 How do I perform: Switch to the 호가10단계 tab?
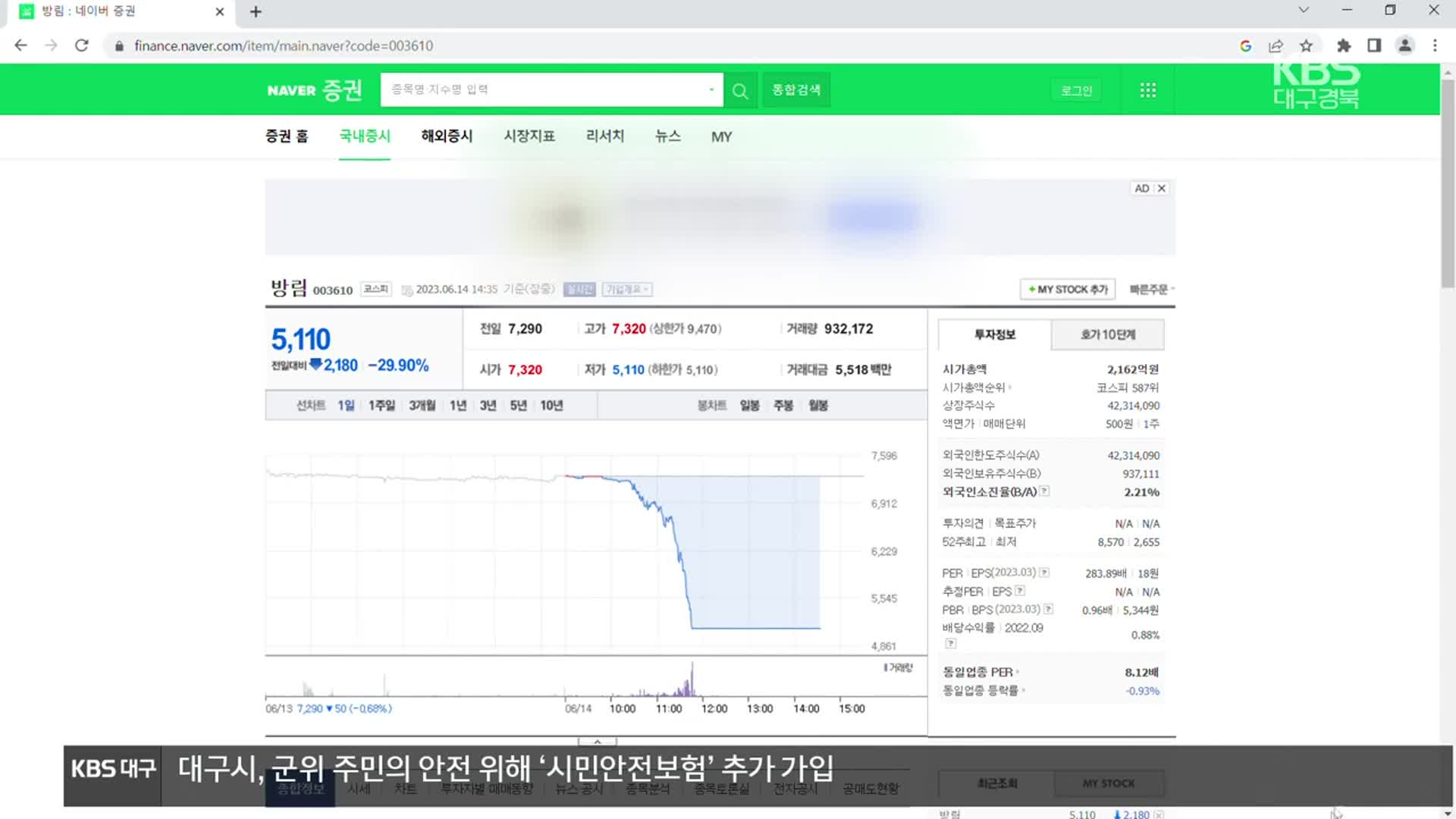[x=1108, y=334]
